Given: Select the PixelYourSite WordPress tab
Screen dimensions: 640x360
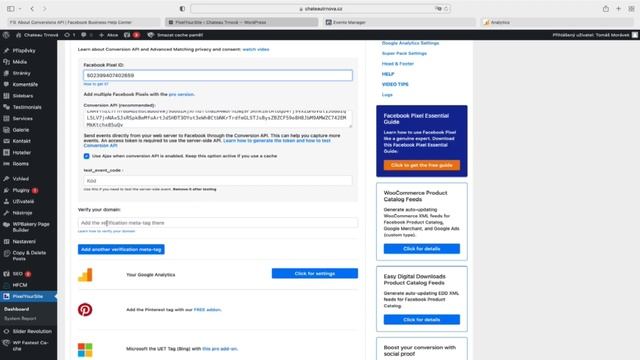Looking at the screenshot, I should (242, 22).
